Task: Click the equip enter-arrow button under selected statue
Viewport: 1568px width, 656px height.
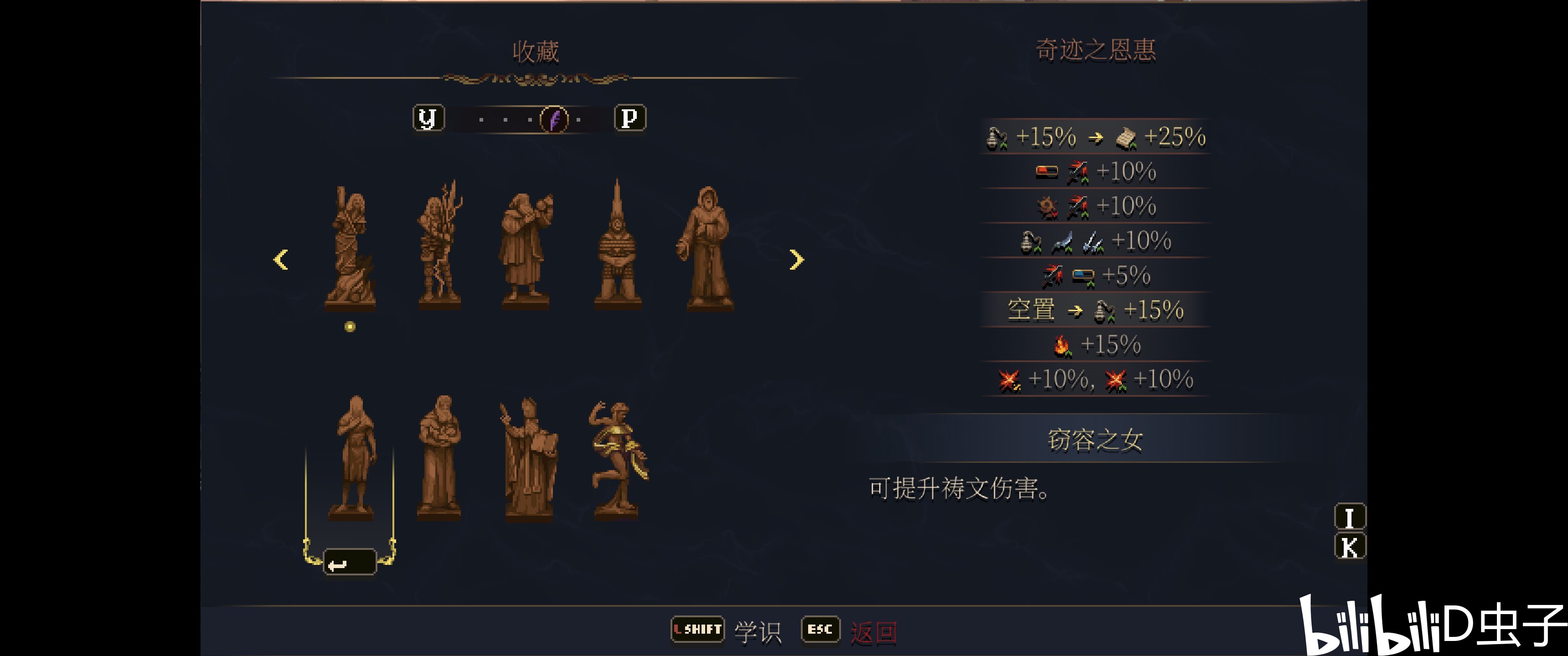Action: 350,563
